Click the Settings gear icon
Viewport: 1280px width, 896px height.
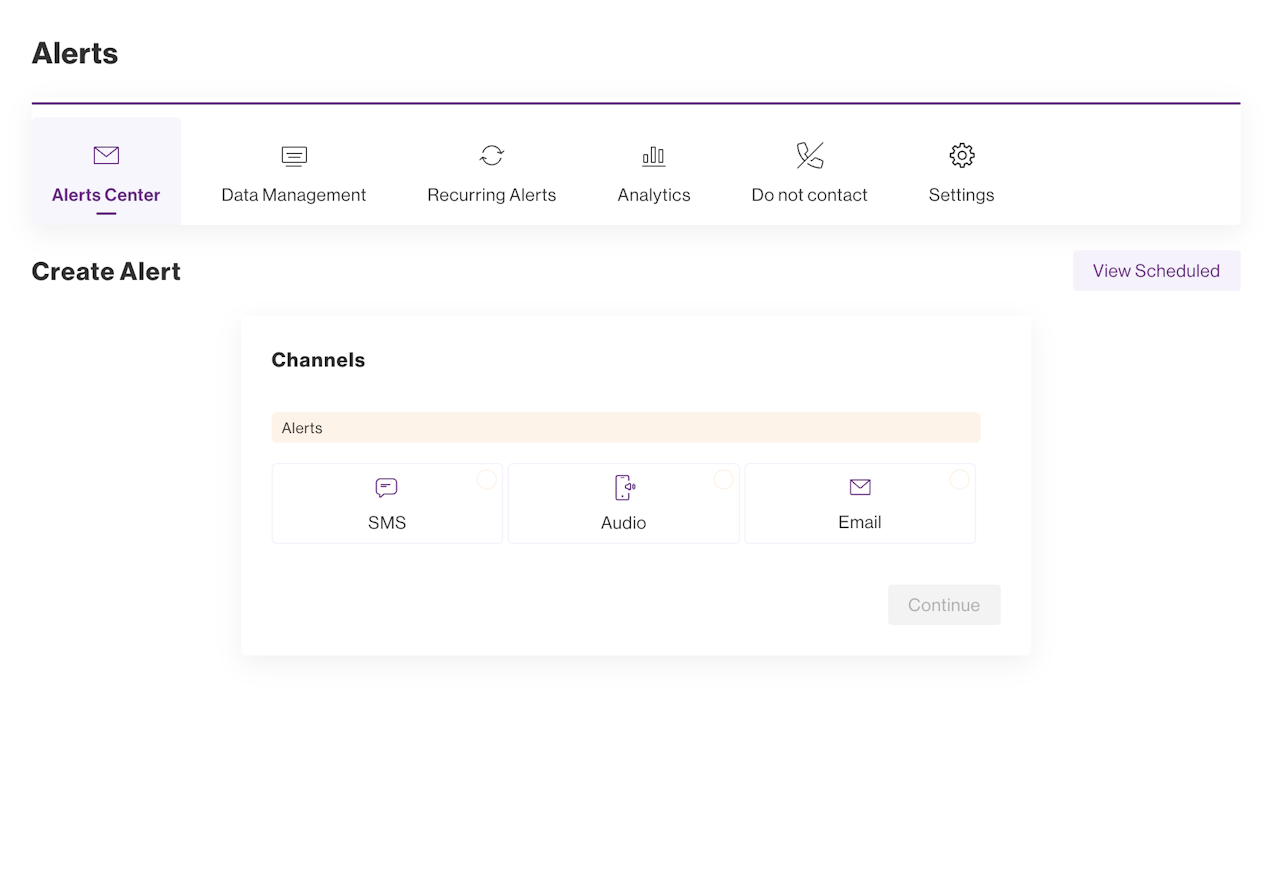click(x=962, y=155)
